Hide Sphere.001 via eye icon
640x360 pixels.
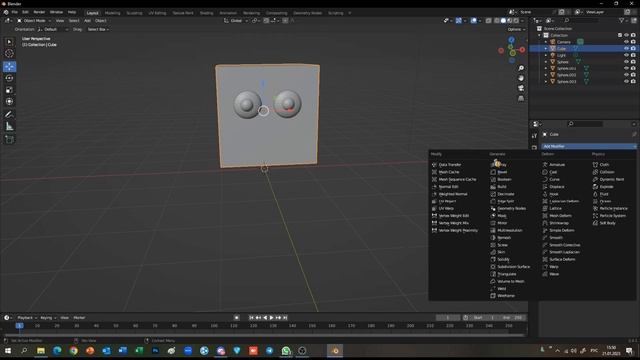pyautogui.click(x=626, y=68)
